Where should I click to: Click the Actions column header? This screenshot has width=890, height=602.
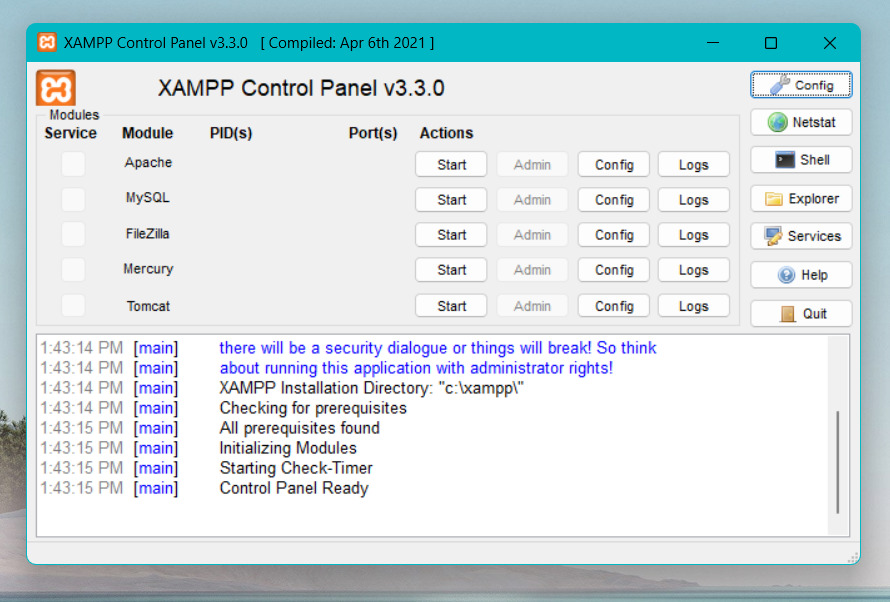pyautogui.click(x=446, y=133)
